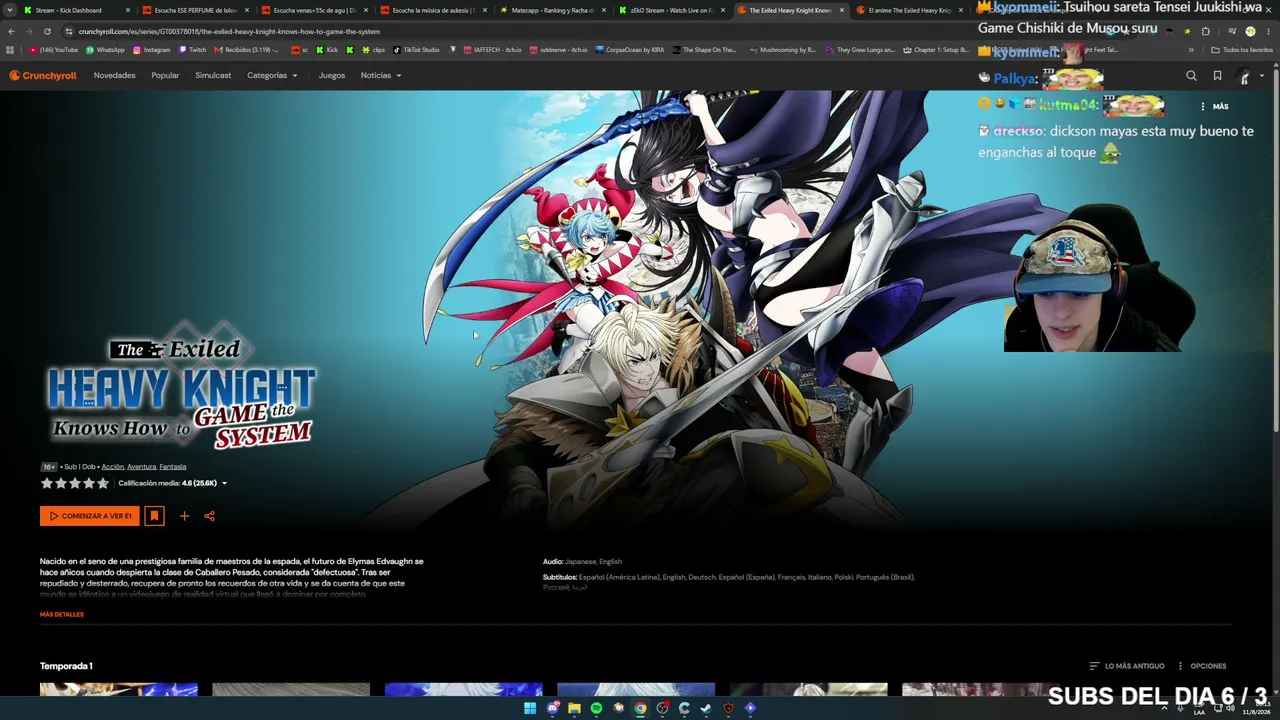Expand the Noticias dropdown menu
The height and width of the screenshot is (720, 1280).
coord(381,75)
